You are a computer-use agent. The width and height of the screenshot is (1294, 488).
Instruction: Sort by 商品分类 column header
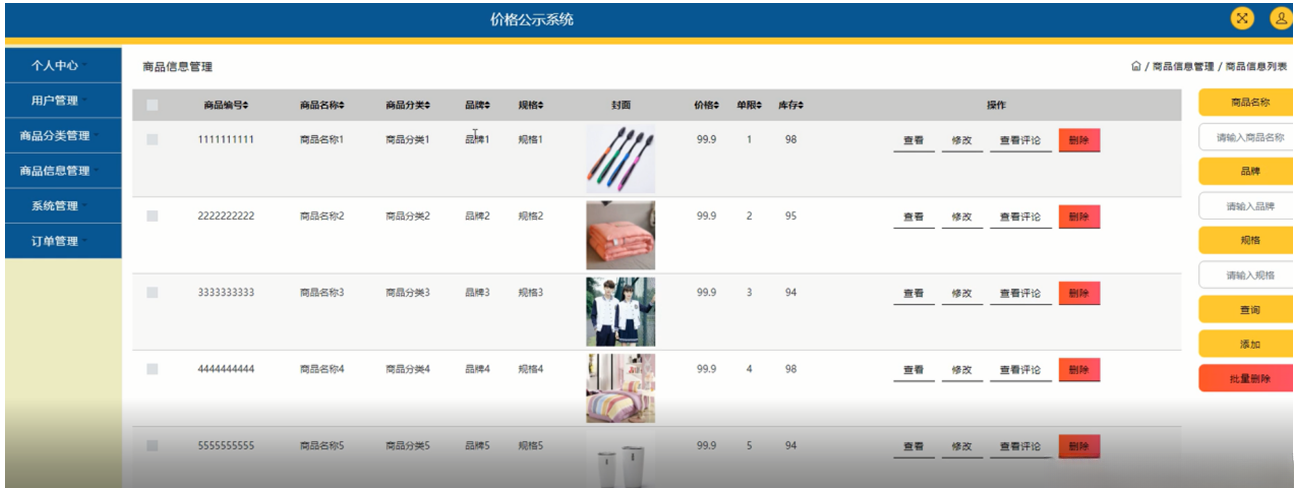tap(409, 105)
